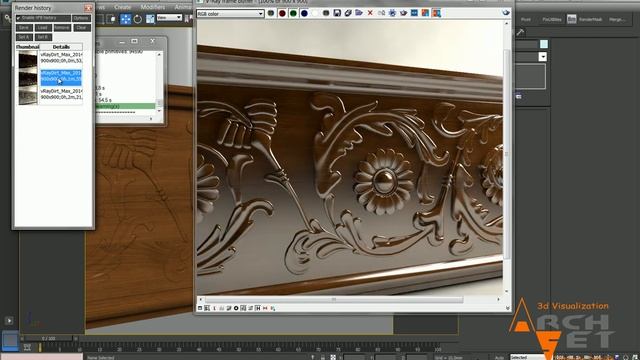Click scroll down arrow in log window
The height and width of the screenshot is (360, 640).
pyautogui.click(x=159, y=110)
